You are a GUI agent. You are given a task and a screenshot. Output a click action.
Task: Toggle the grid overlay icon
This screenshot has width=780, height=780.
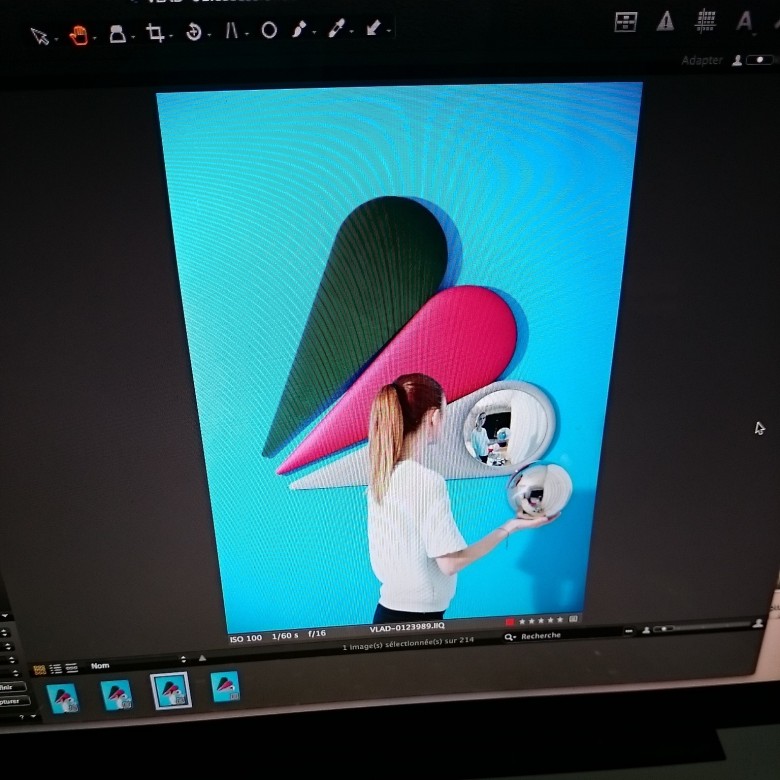coord(705,21)
